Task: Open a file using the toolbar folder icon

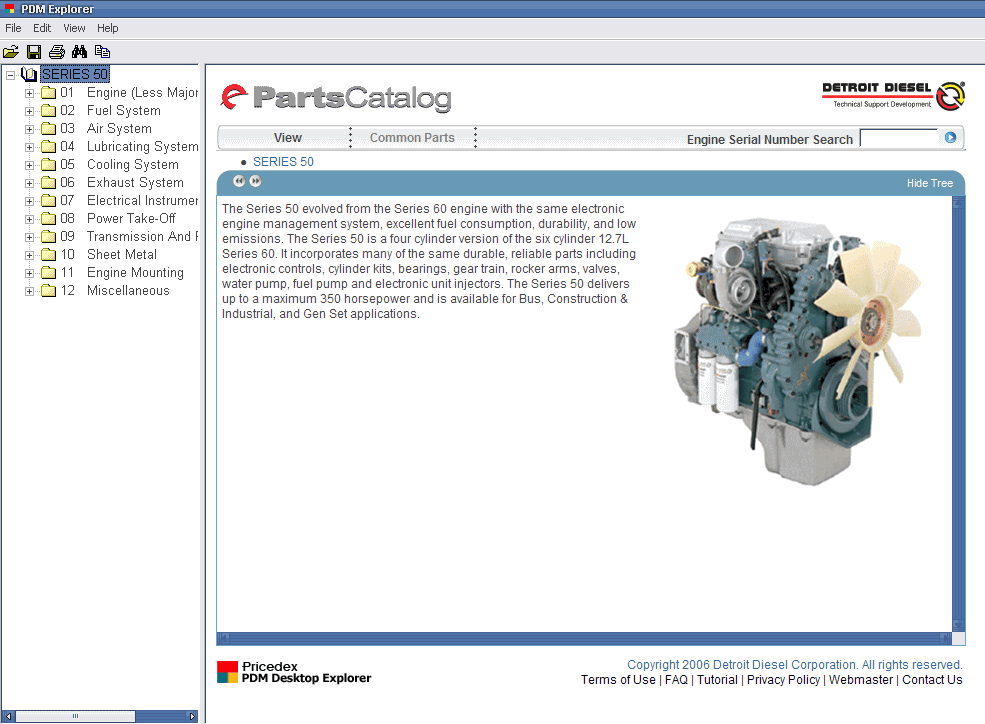Action: tap(11, 51)
